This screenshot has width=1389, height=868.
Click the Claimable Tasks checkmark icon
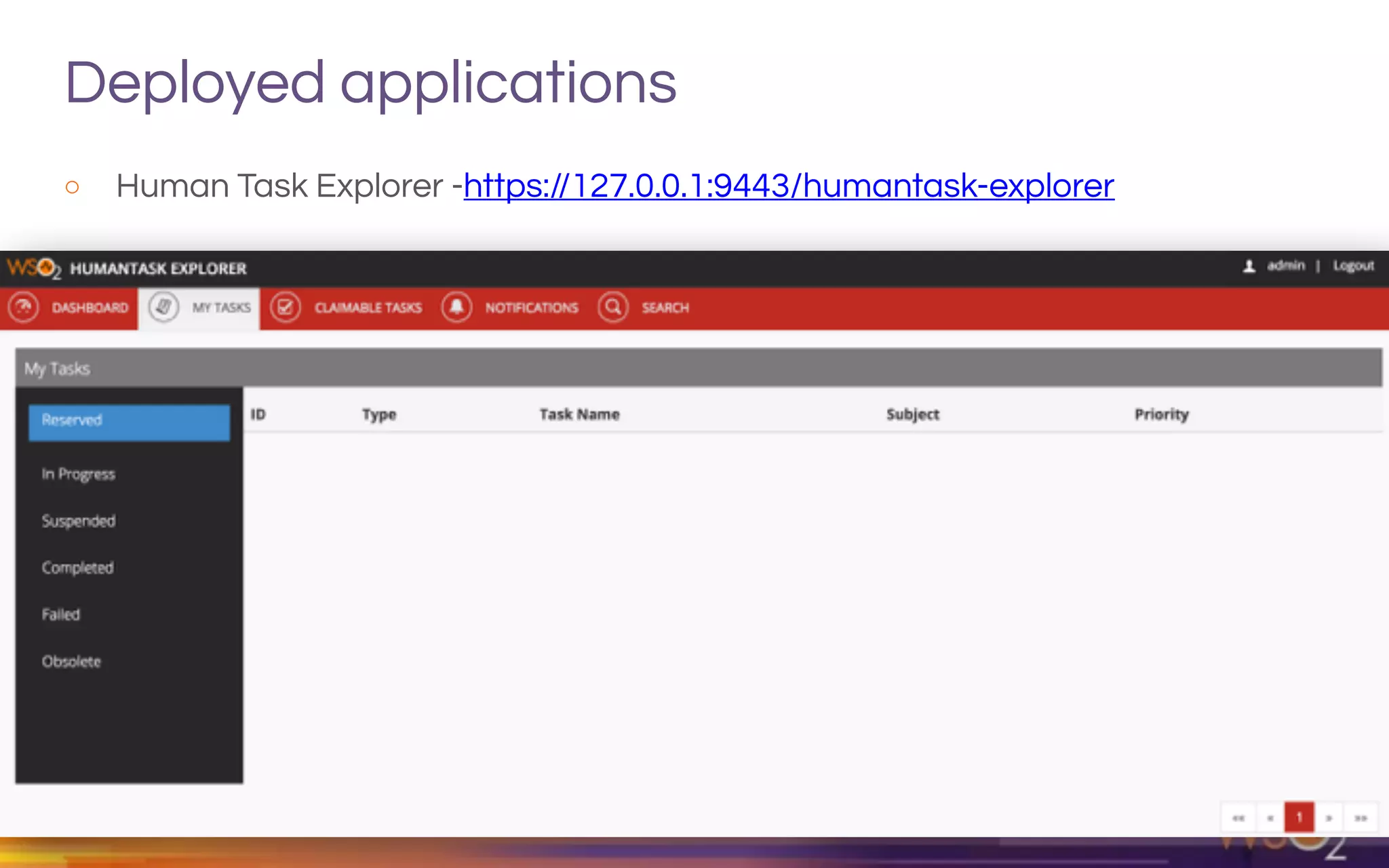coord(285,308)
